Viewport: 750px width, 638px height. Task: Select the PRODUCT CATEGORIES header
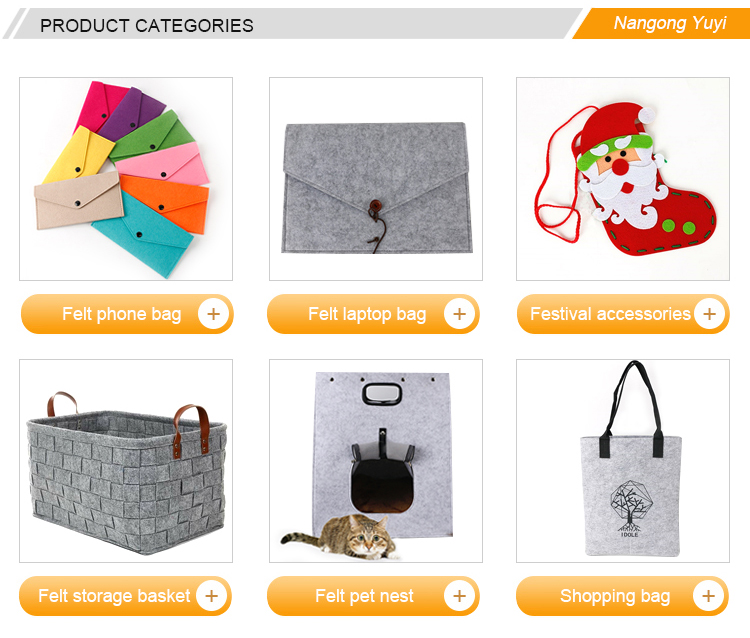(146, 25)
